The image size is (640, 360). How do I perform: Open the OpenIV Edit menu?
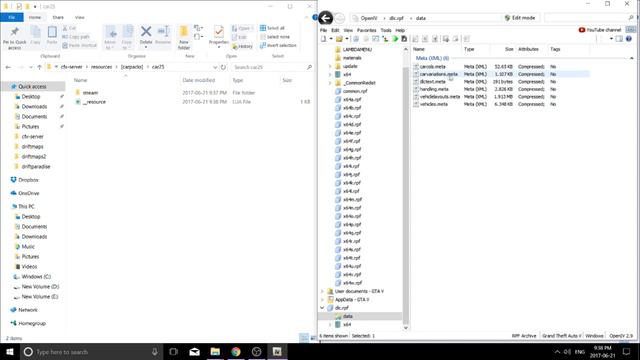335,30
